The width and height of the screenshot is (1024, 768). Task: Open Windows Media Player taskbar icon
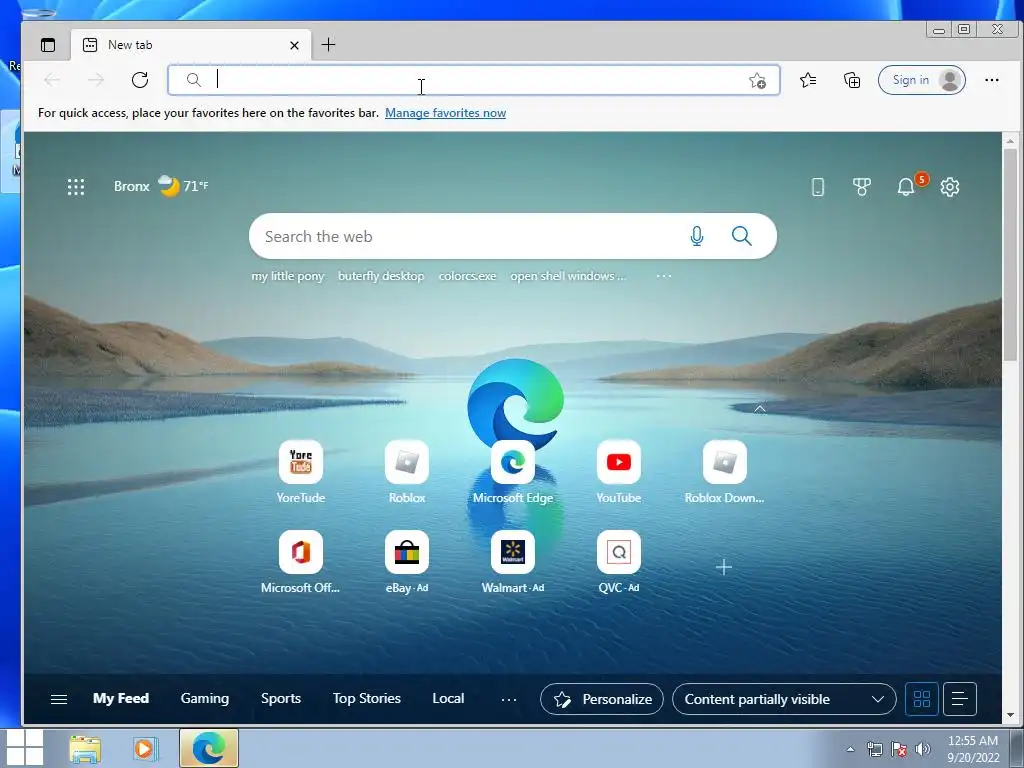tap(144, 748)
